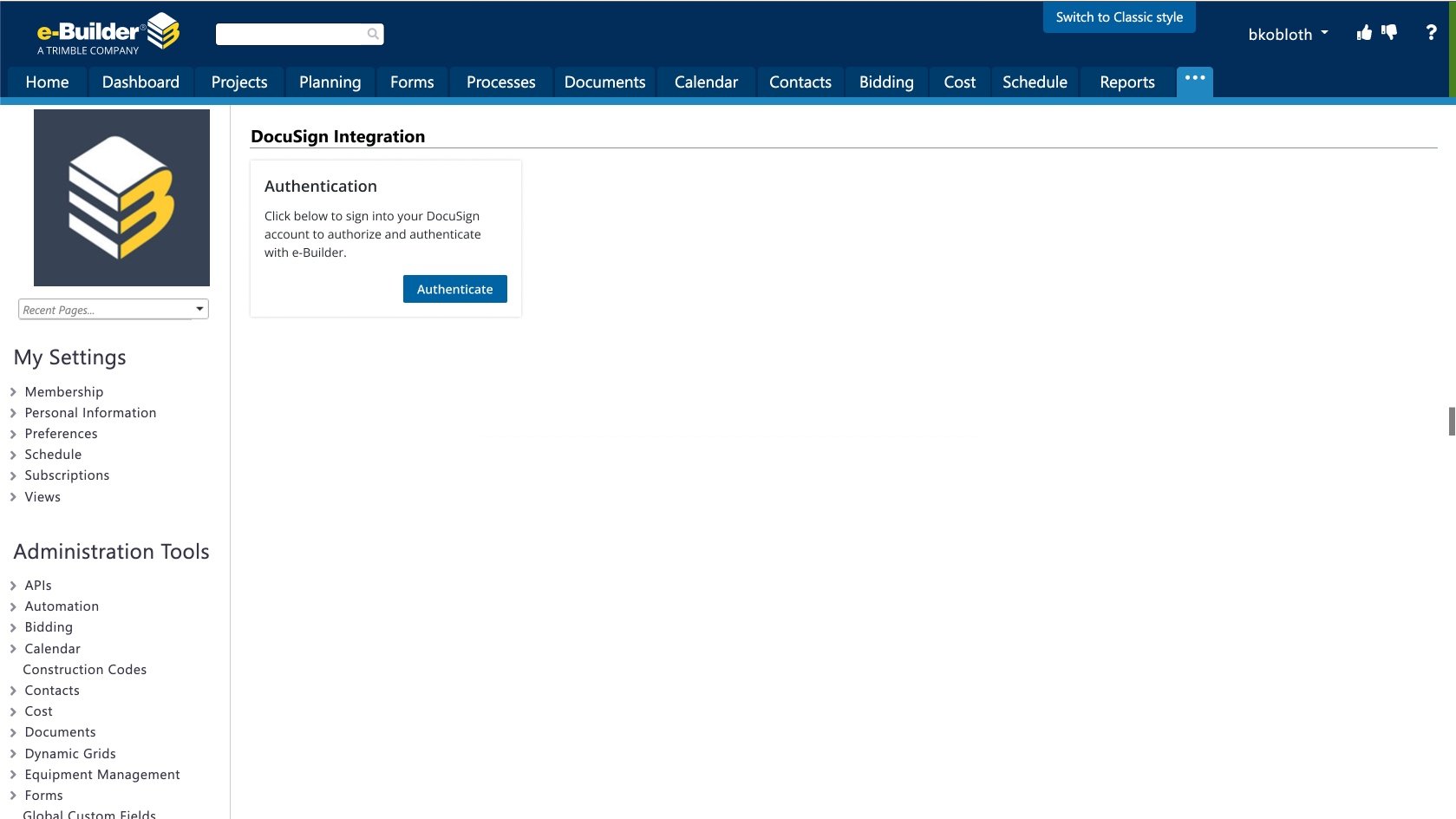Open help via question mark icon
The image size is (1456, 819).
click(1431, 33)
